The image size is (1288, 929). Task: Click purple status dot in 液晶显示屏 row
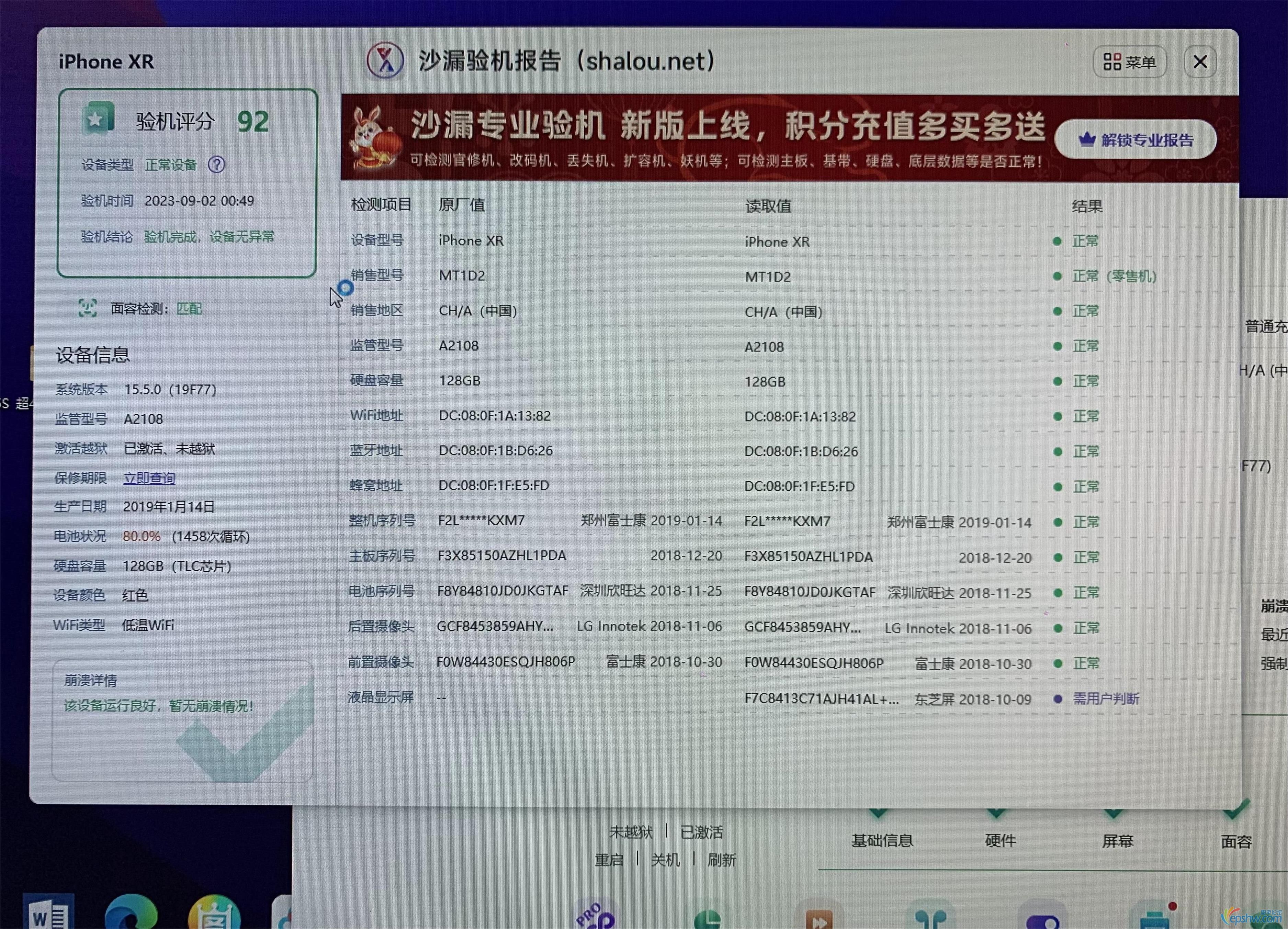click(1058, 699)
